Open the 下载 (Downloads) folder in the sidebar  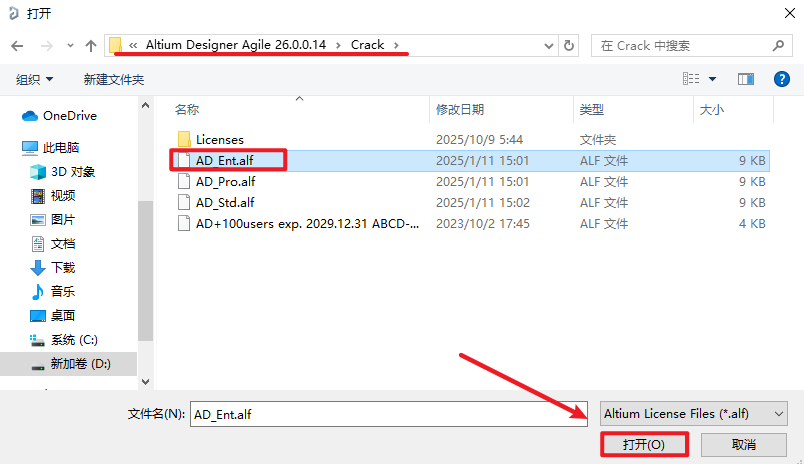point(62,268)
